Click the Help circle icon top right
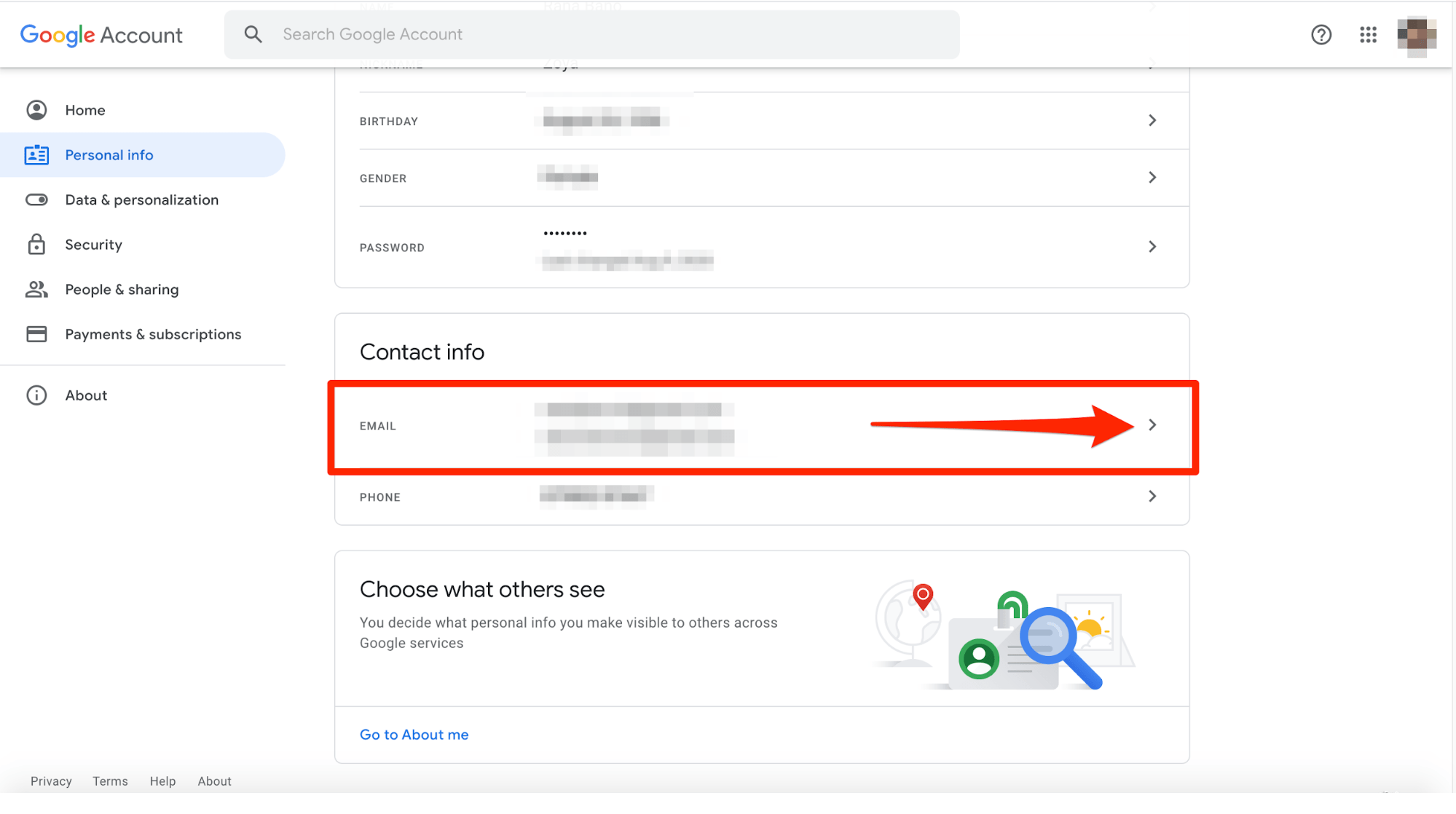Image resolution: width=1456 pixels, height=814 pixels. (1321, 34)
